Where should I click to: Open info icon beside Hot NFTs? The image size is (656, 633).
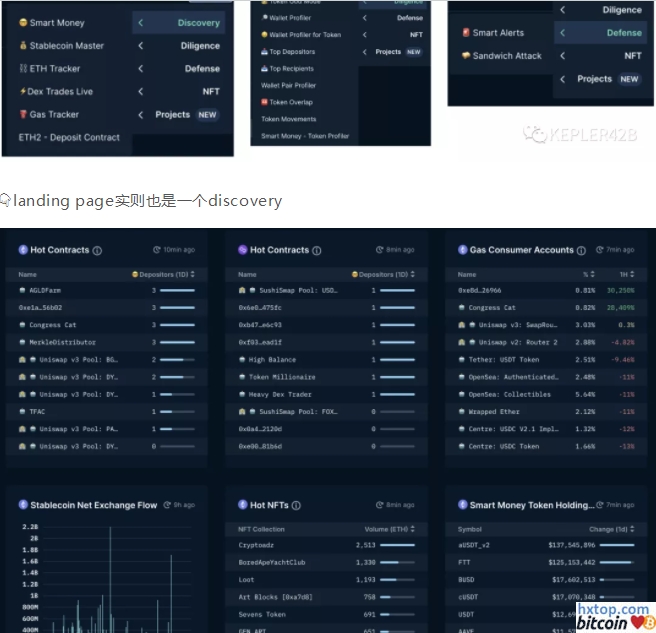pyautogui.click(x=296, y=506)
